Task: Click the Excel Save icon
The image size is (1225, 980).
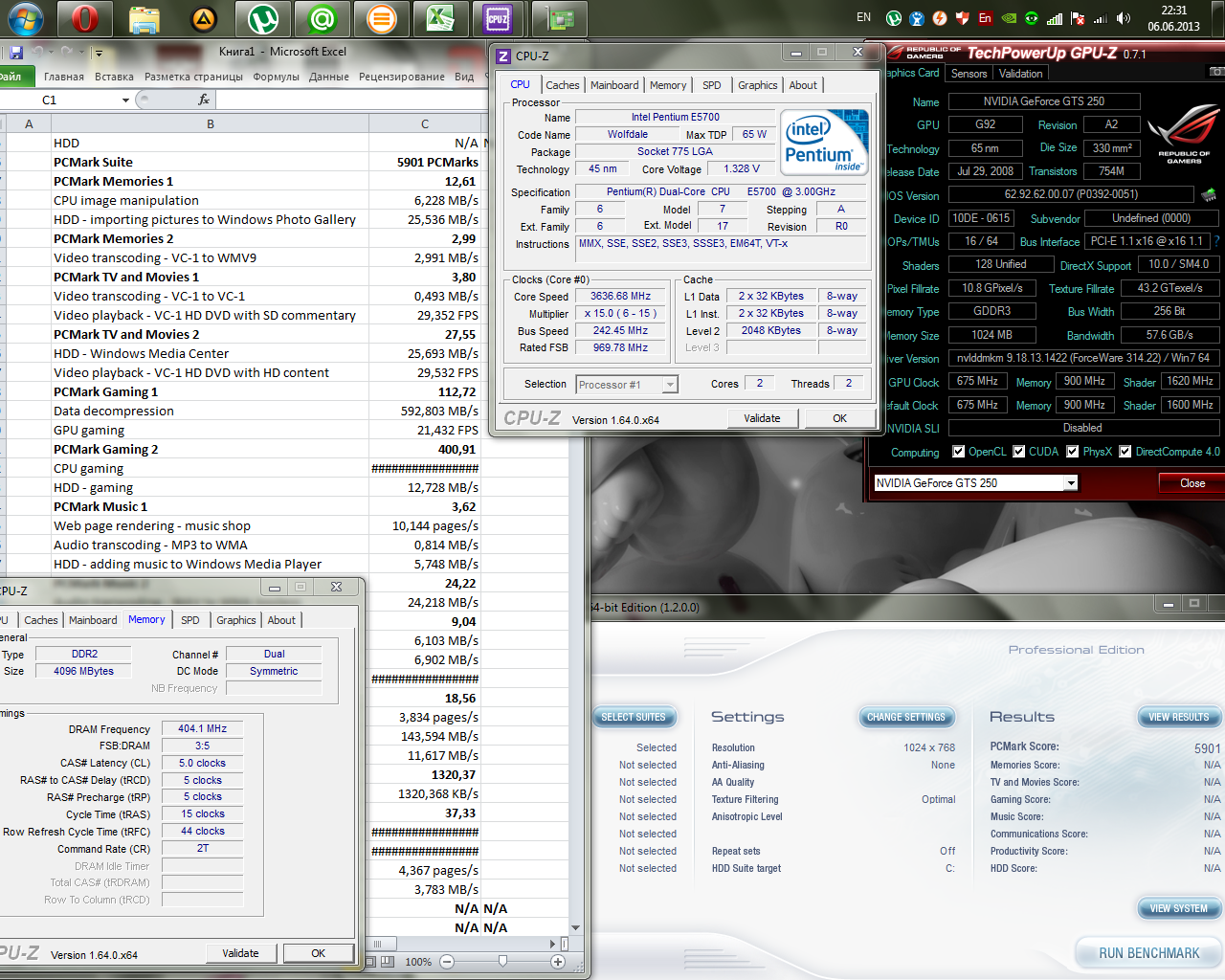Action: click(x=15, y=53)
